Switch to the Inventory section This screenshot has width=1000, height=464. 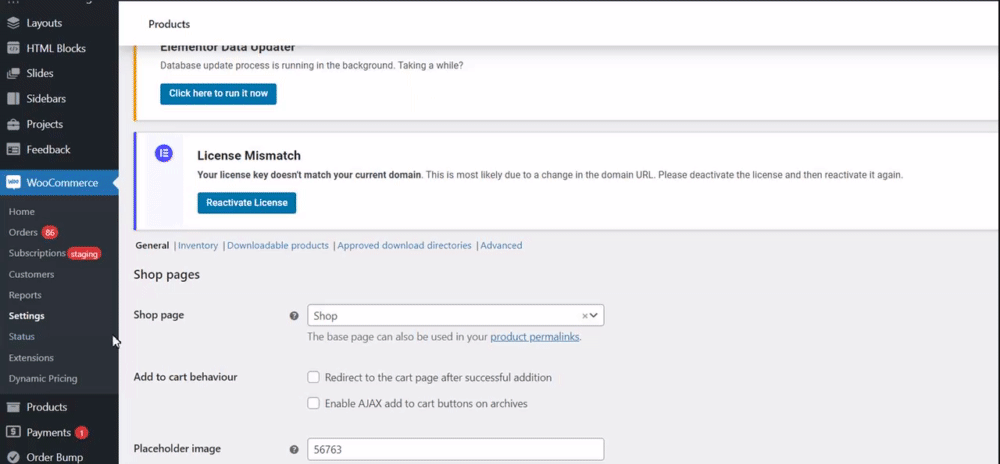click(x=198, y=245)
